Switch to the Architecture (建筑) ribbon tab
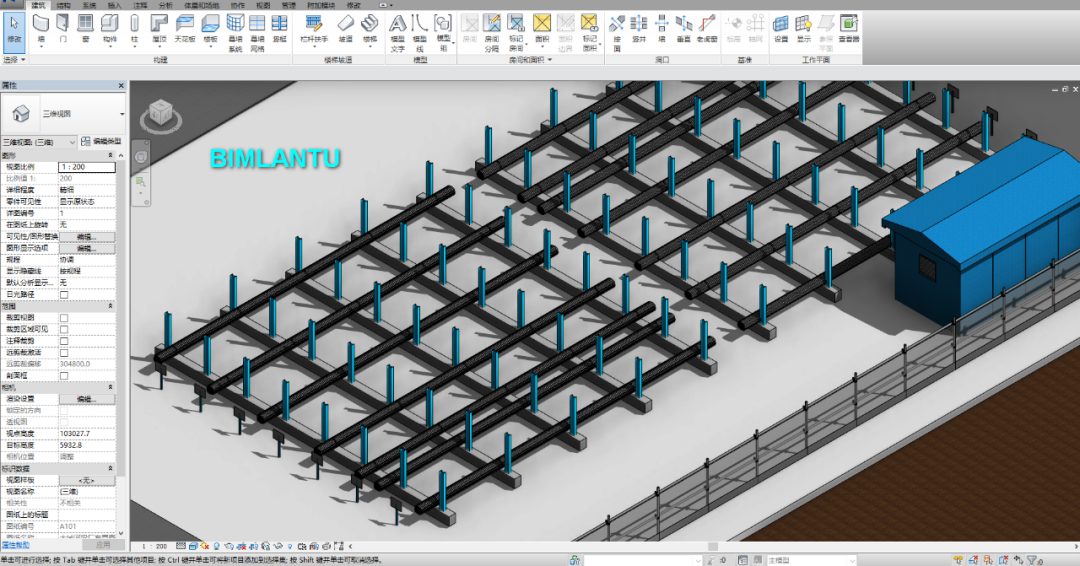1080x566 pixels. pyautogui.click(x=38, y=5)
